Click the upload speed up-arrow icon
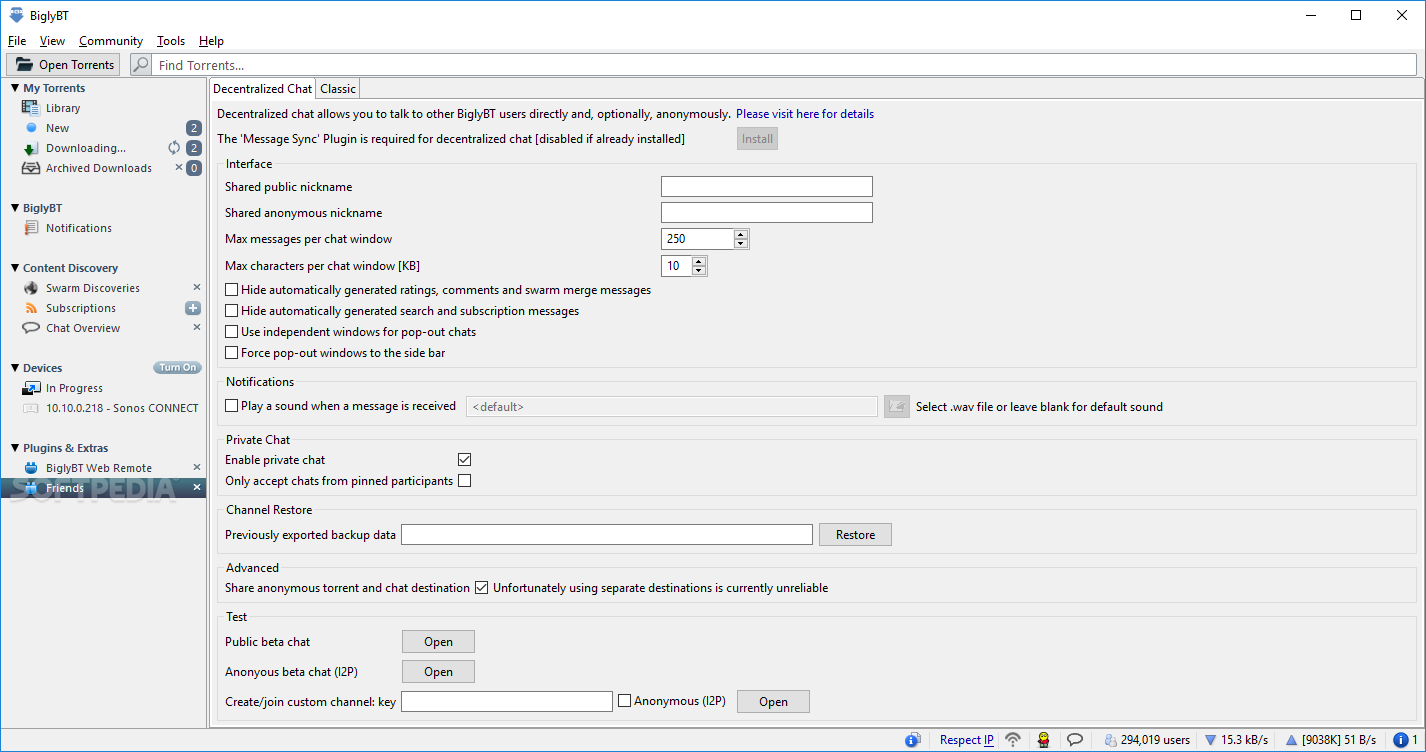 click(x=1292, y=740)
